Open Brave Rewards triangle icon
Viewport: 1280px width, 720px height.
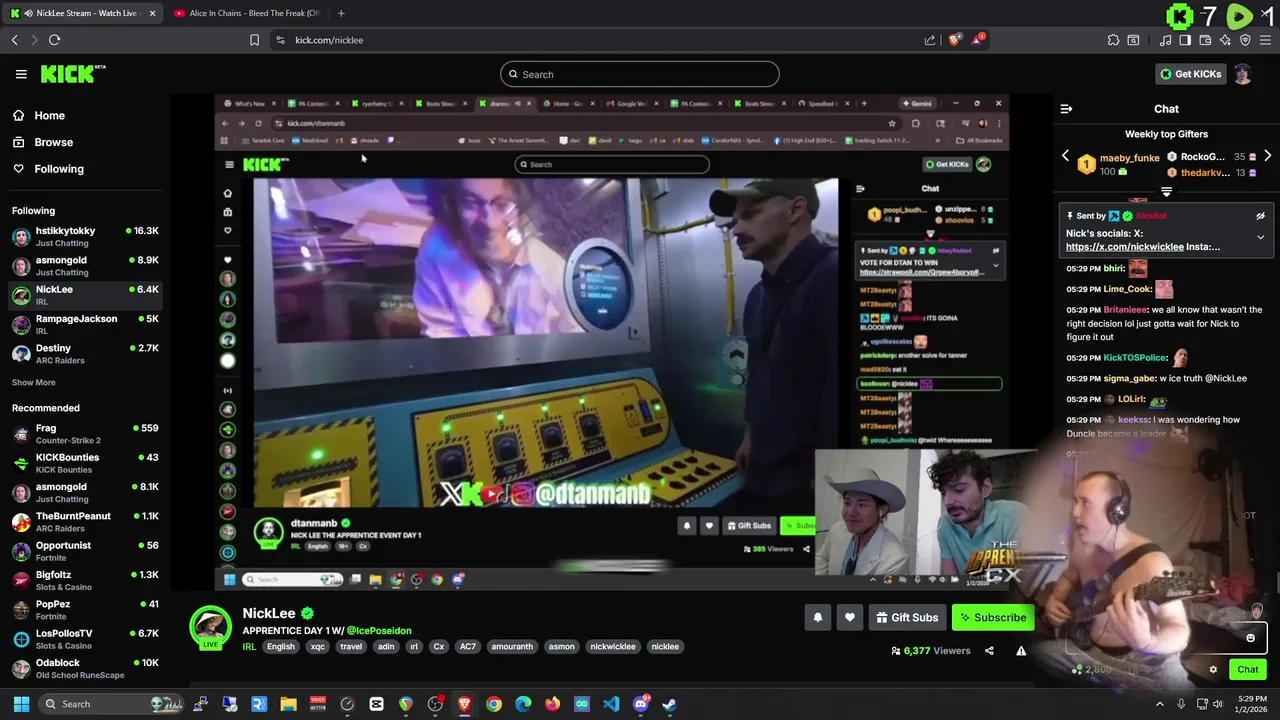(x=977, y=40)
